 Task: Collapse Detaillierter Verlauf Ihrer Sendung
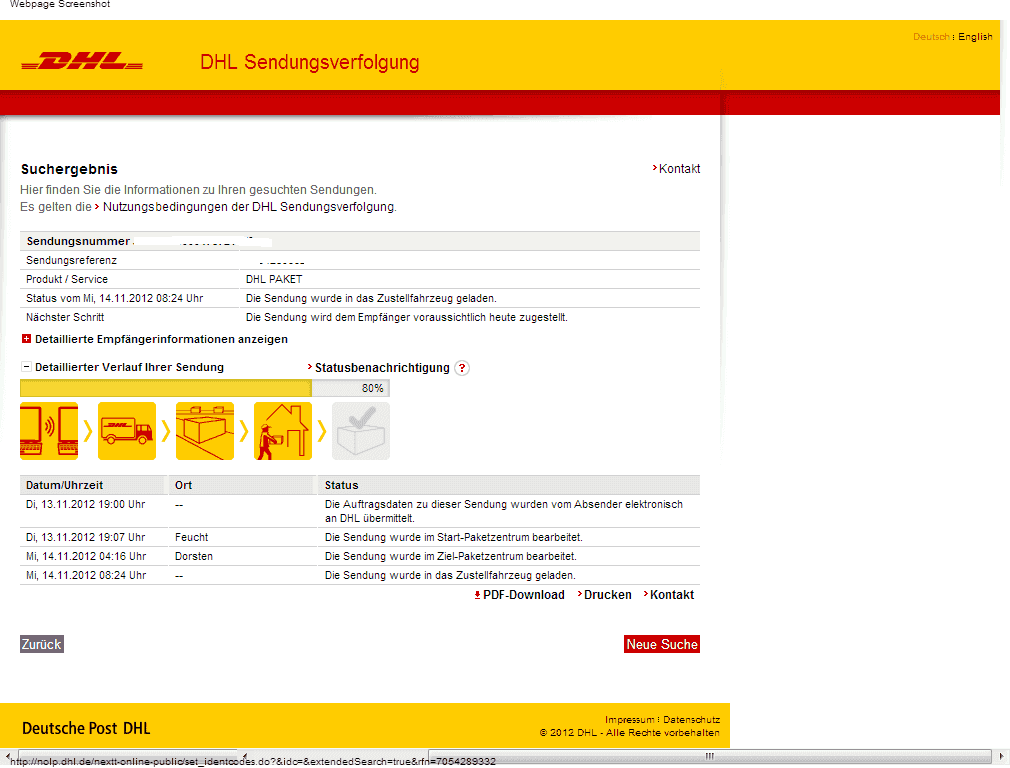[x=122, y=367]
